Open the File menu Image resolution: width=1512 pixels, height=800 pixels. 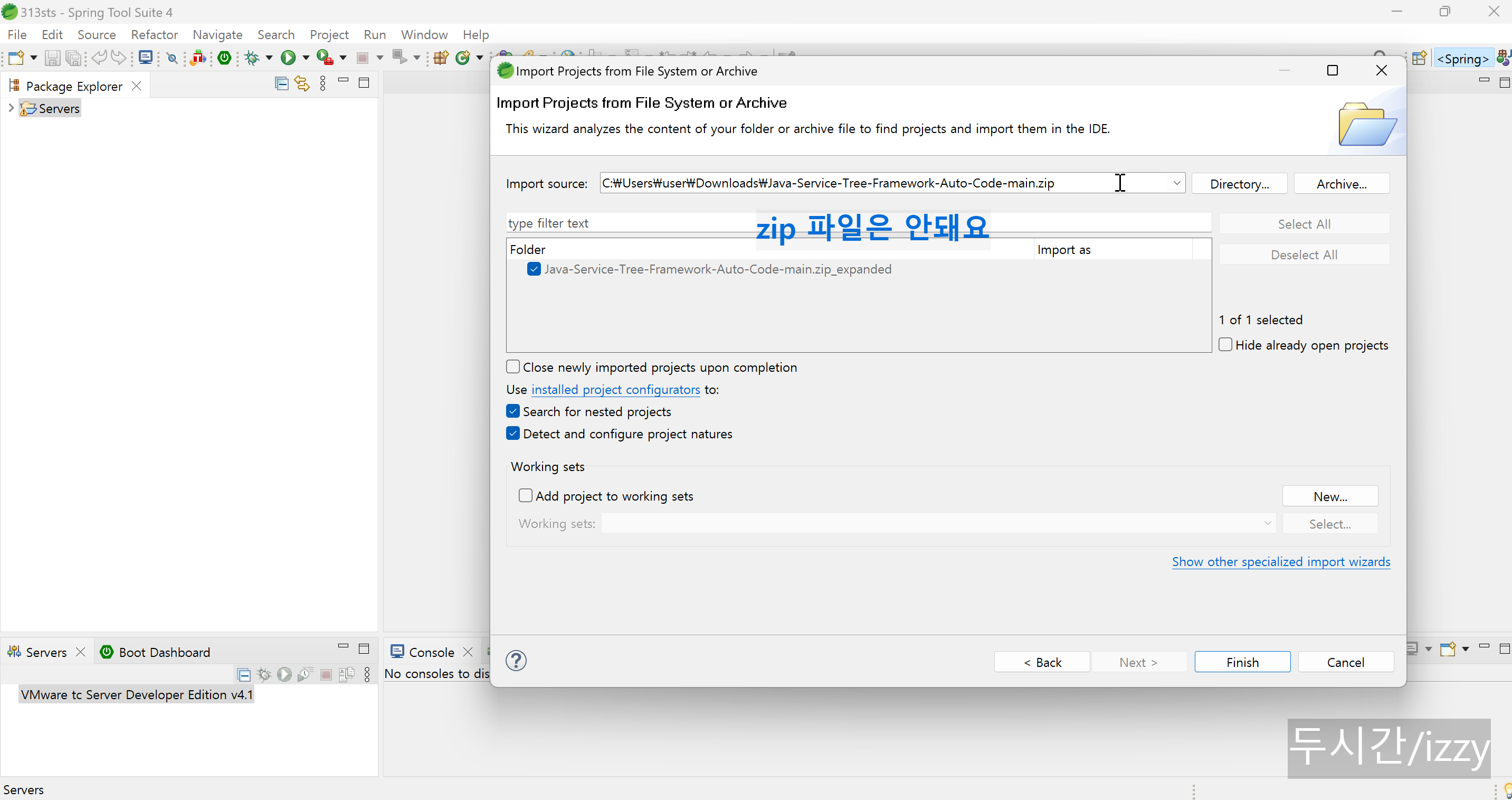click(17, 35)
